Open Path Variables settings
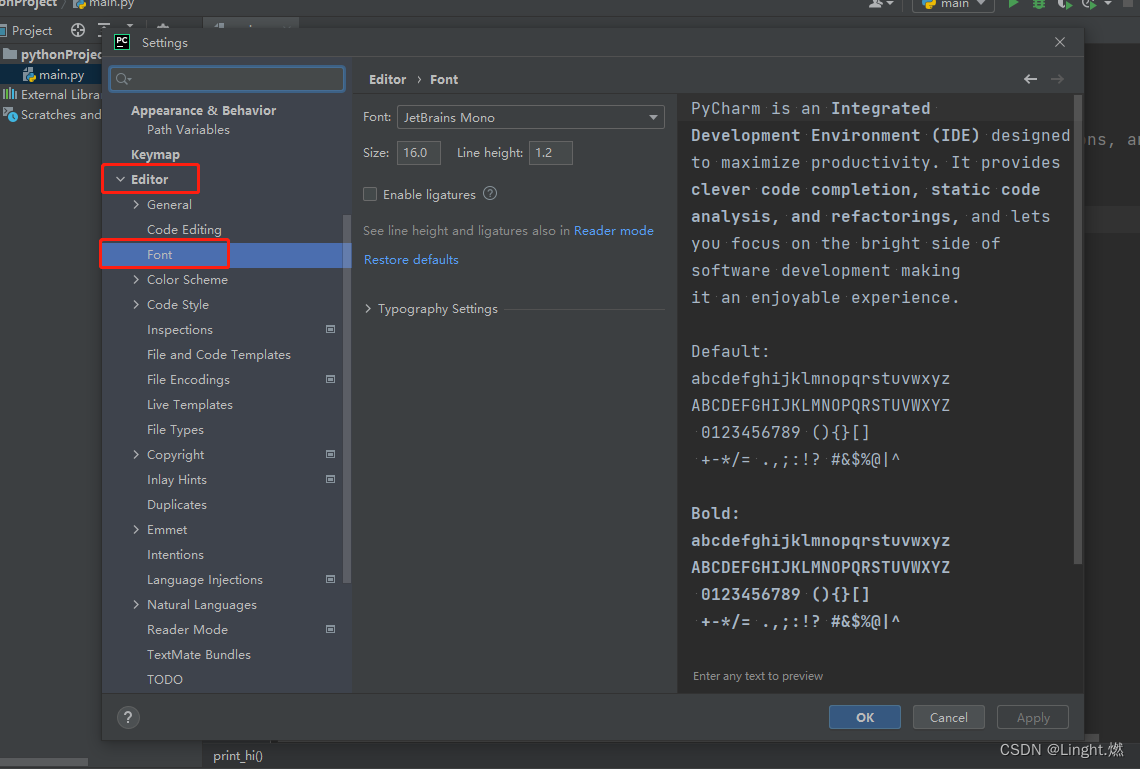 coord(188,129)
